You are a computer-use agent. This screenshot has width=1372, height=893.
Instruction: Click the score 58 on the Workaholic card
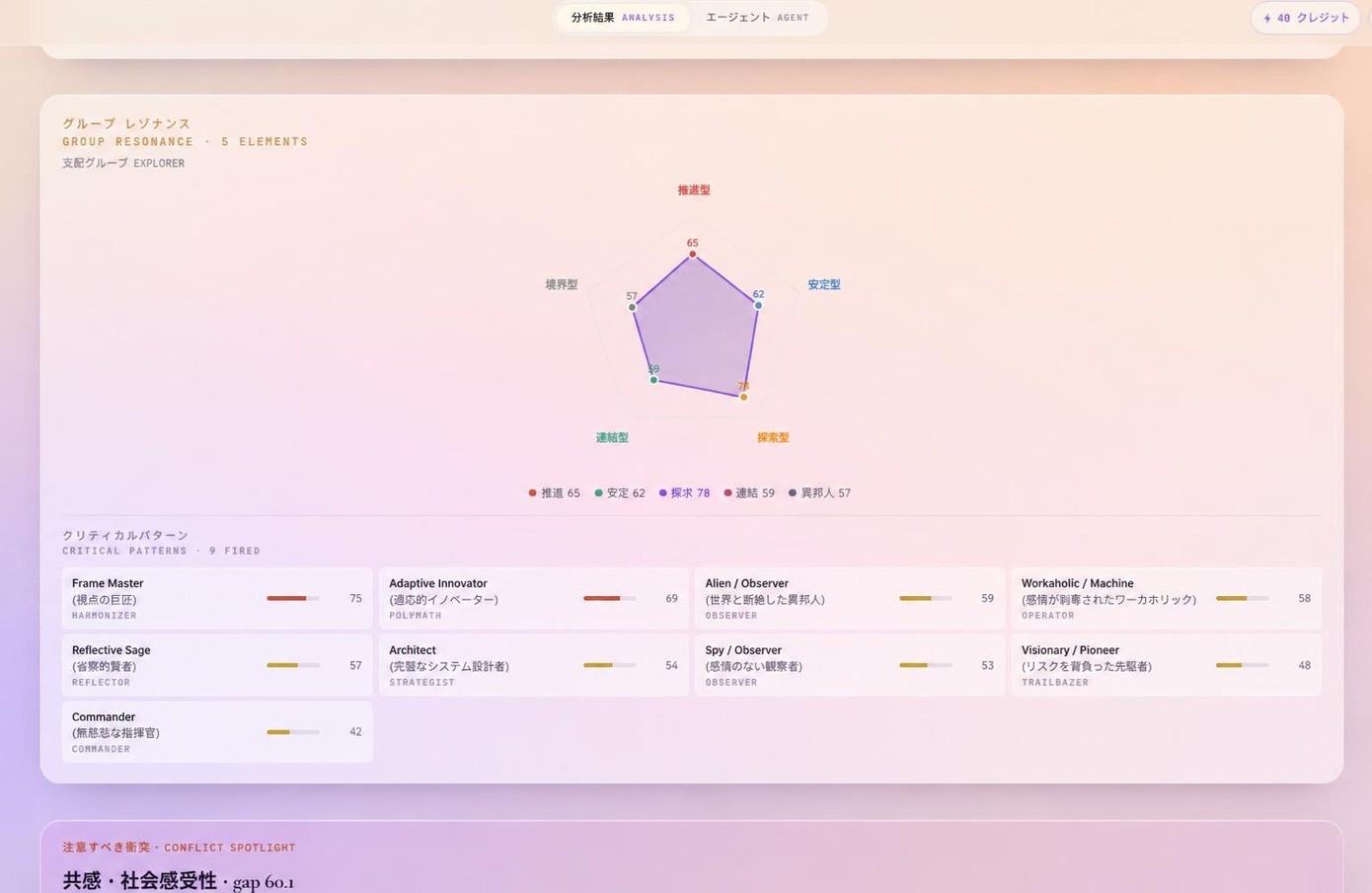click(x=1304, y=599)
